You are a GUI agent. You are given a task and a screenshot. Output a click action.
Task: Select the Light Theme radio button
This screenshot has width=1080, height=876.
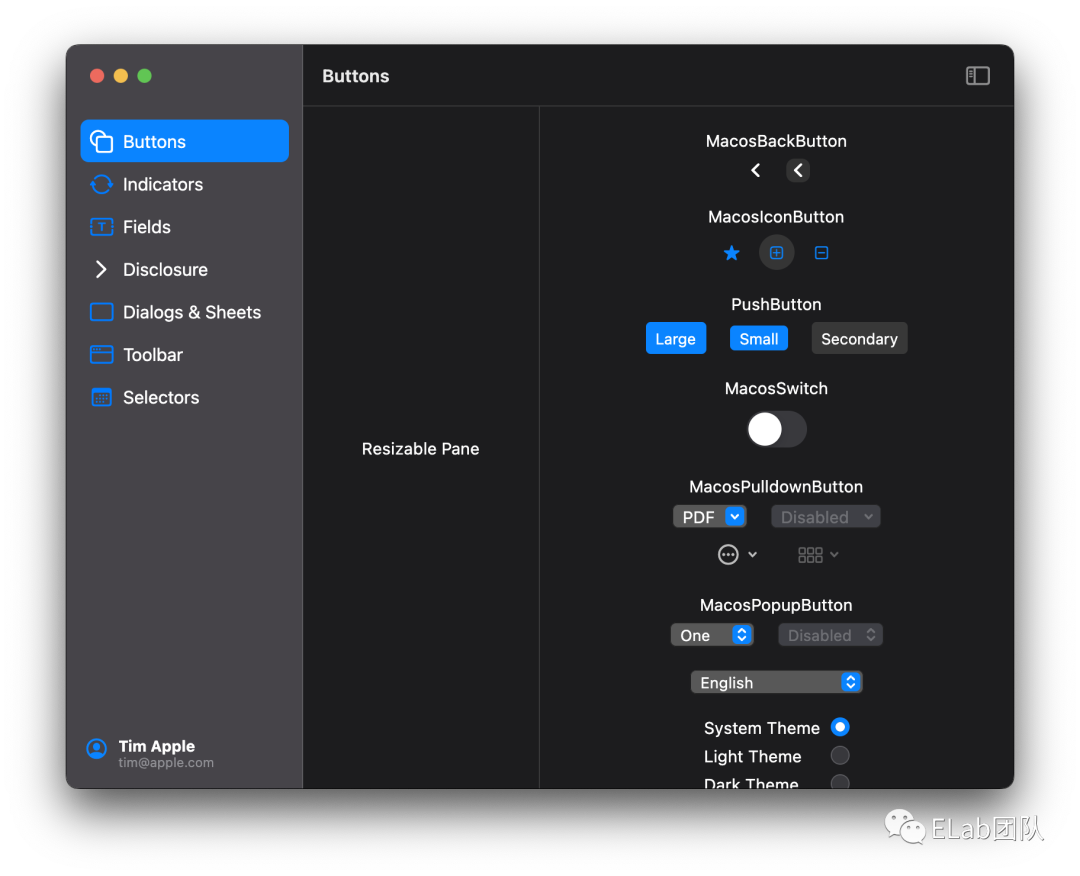[x=840, y=755]
